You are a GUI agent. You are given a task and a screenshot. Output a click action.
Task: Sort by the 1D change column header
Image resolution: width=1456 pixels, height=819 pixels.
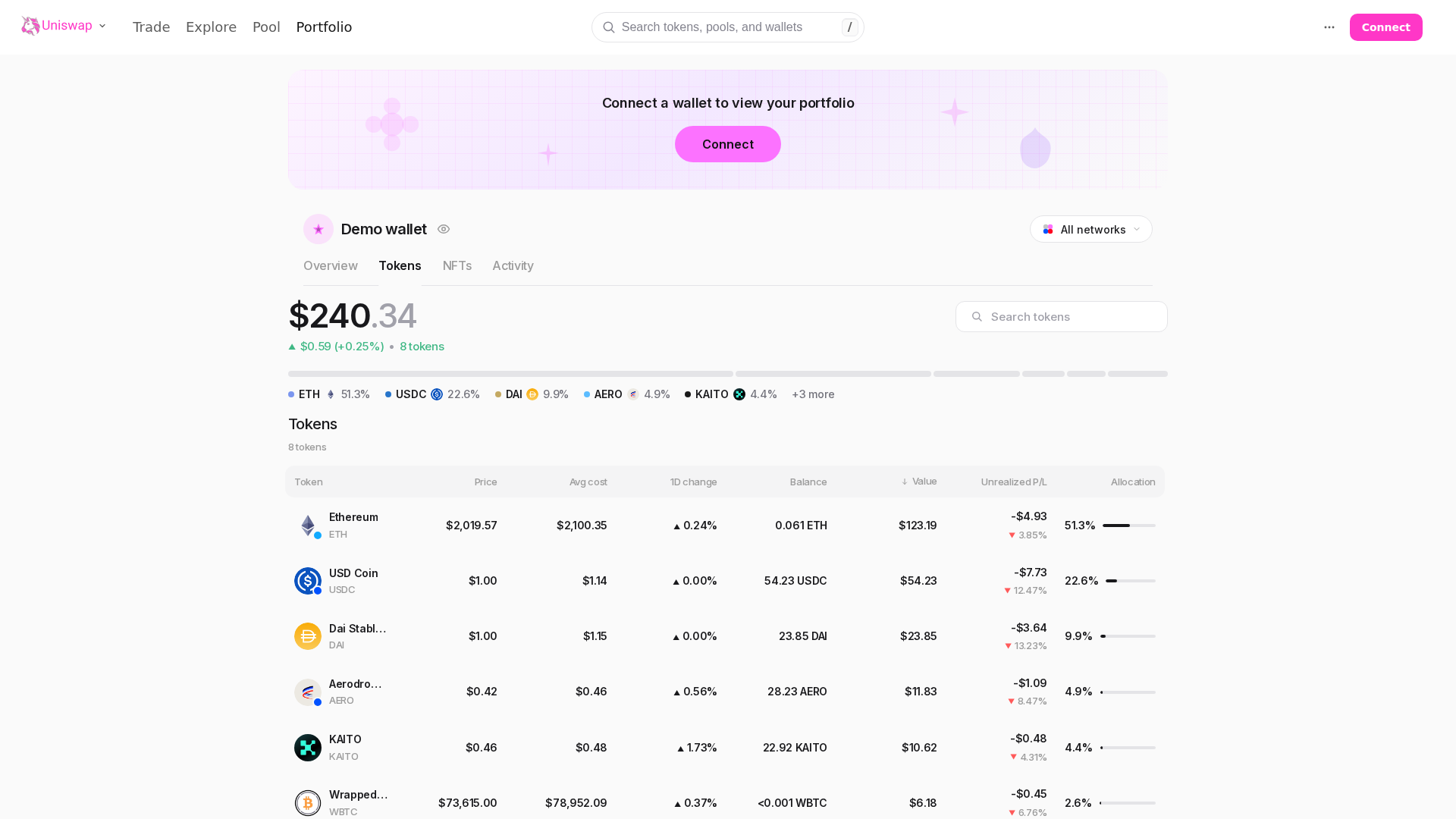tap(694, 482)
